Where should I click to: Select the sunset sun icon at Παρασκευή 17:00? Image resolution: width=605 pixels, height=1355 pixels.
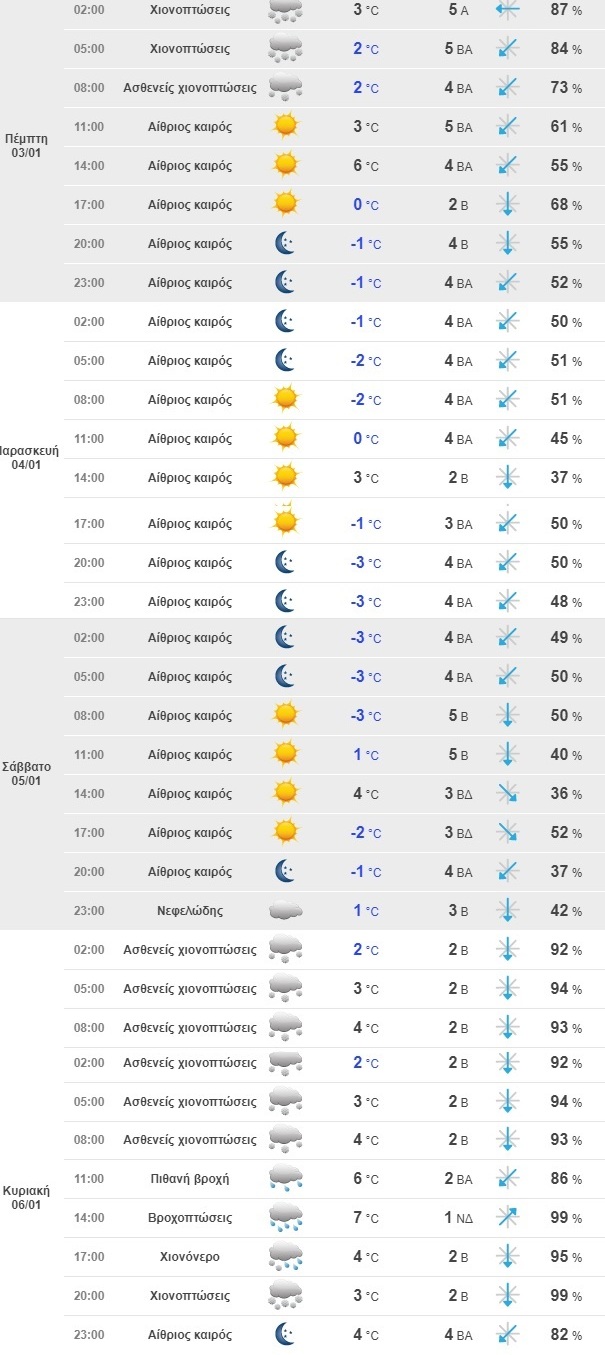(286, 520)
